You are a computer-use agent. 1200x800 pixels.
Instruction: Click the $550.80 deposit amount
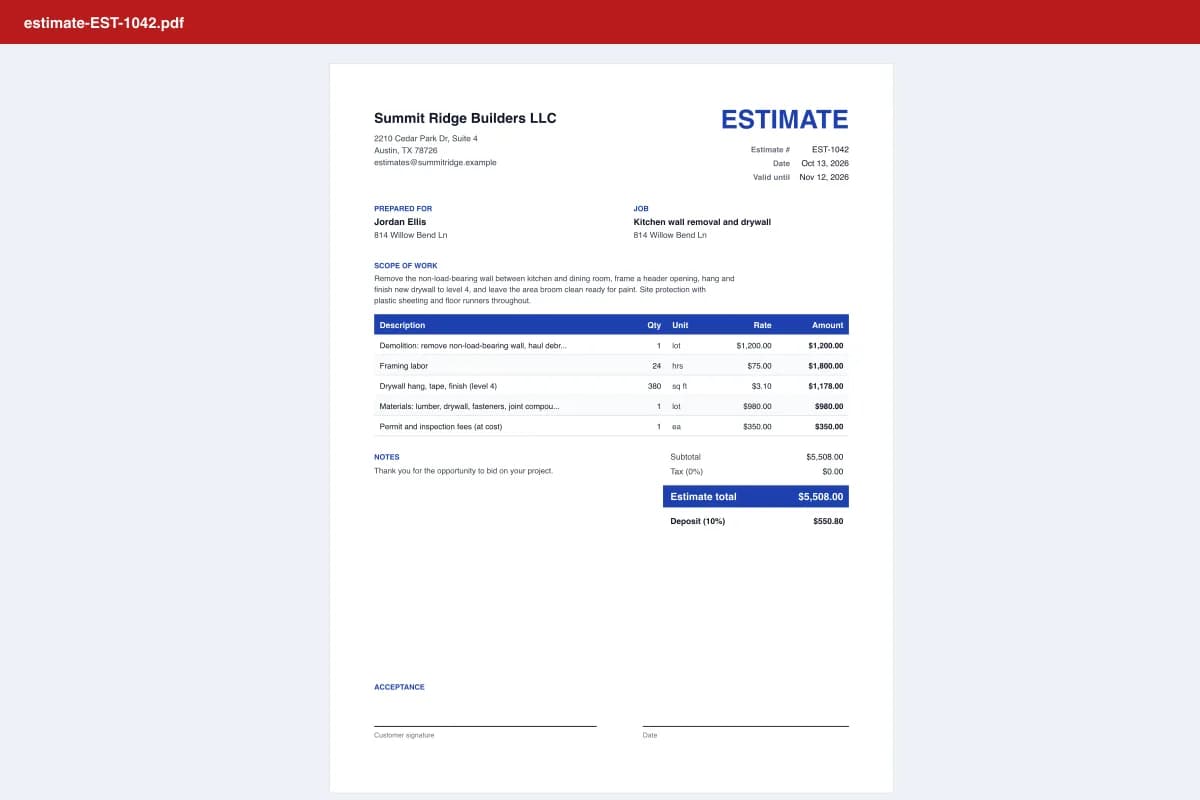pyautogui.click(x=829, y=521)
